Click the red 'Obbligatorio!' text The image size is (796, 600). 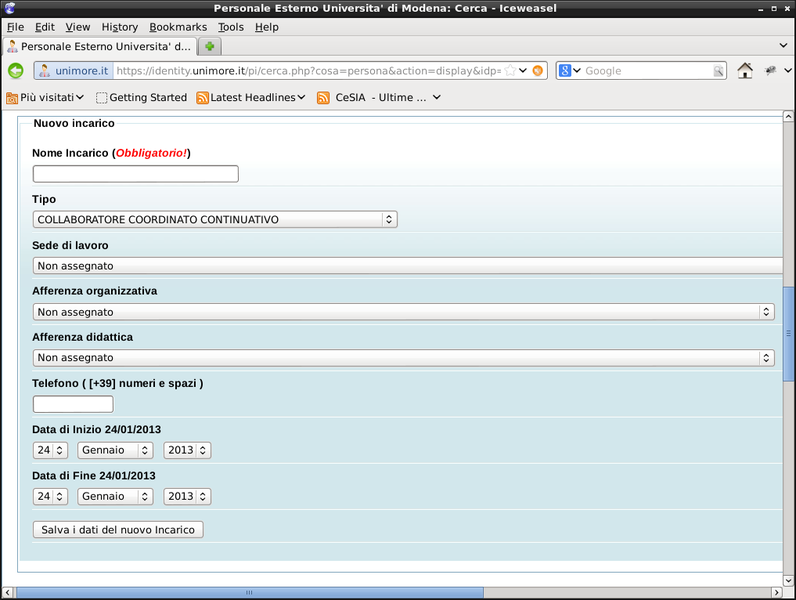(151, 153)
